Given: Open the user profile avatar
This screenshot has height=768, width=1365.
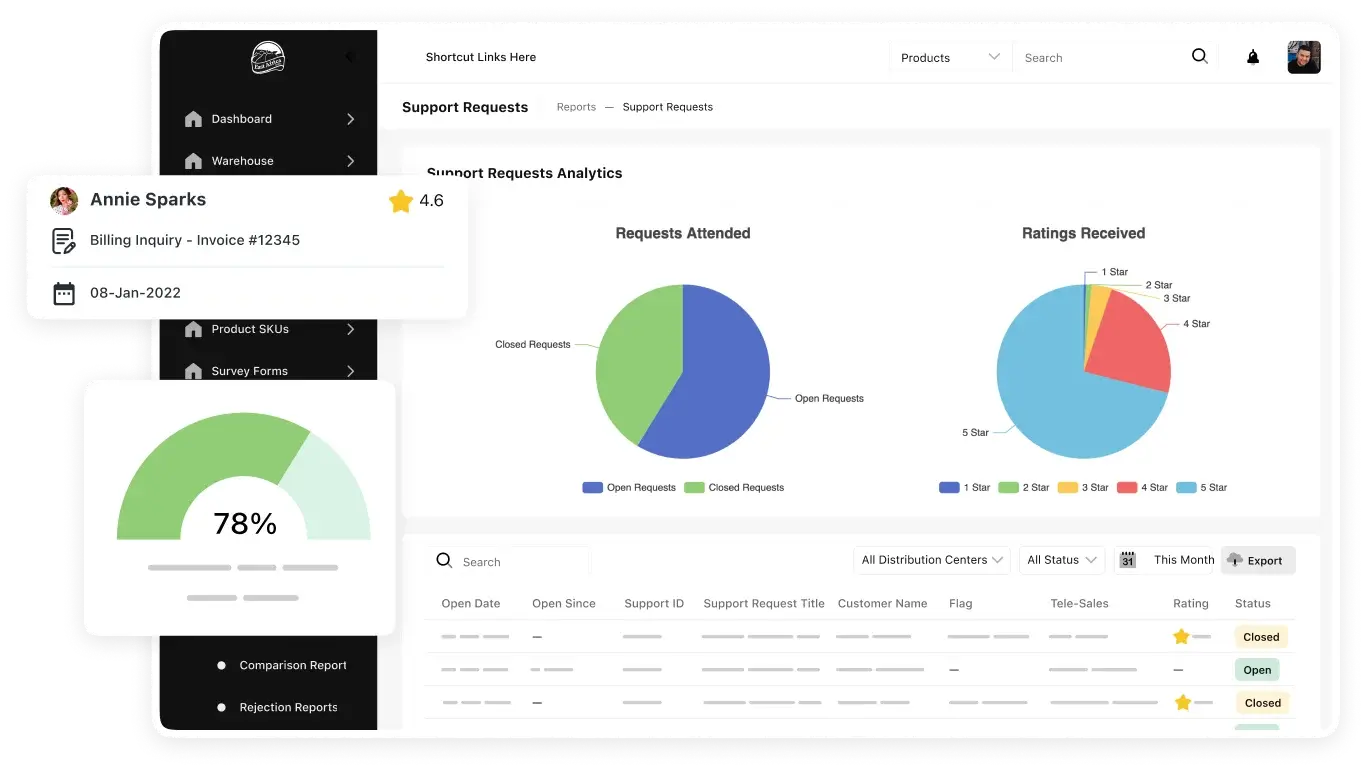Looking at the screenshot, I should 1303,57.
